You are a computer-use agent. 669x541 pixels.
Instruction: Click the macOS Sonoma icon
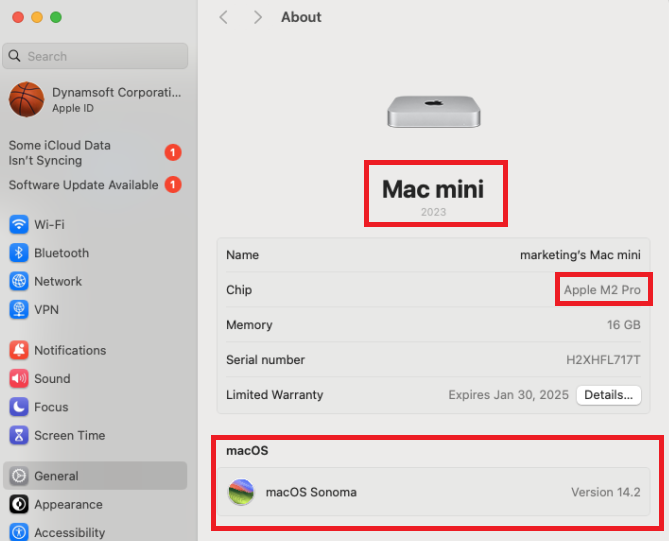(x=241, y=492)
